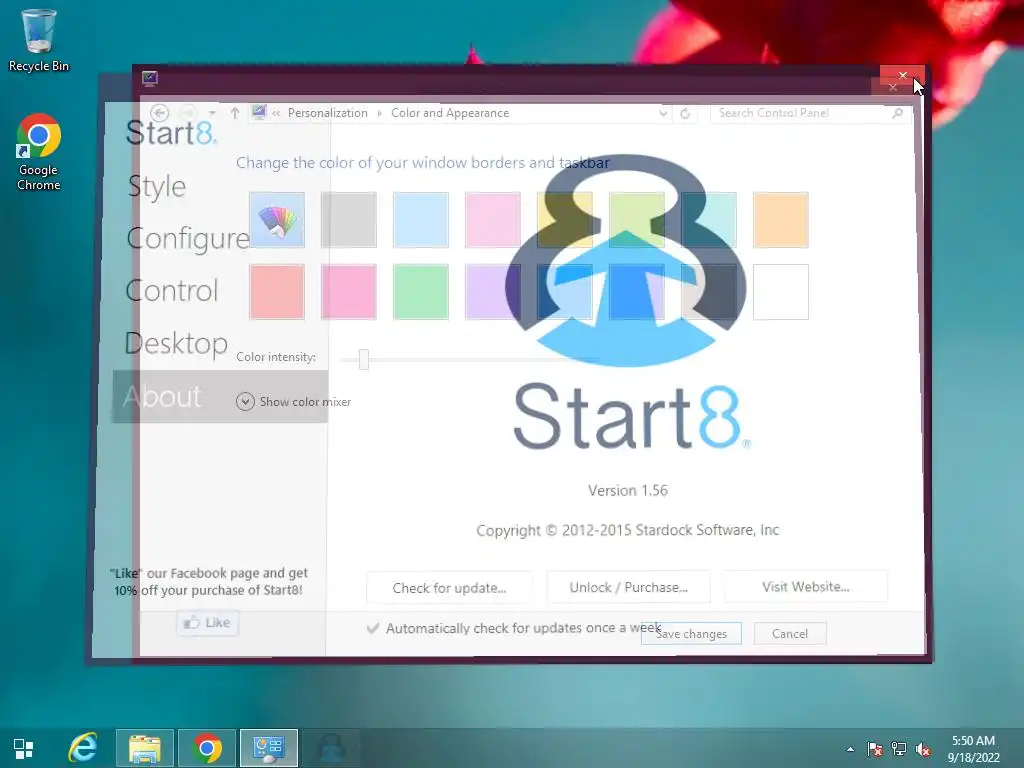This screenshot has width=1024, height=768.
Task: Pick the red swatch in second row
Action: [x=277, y=292]
